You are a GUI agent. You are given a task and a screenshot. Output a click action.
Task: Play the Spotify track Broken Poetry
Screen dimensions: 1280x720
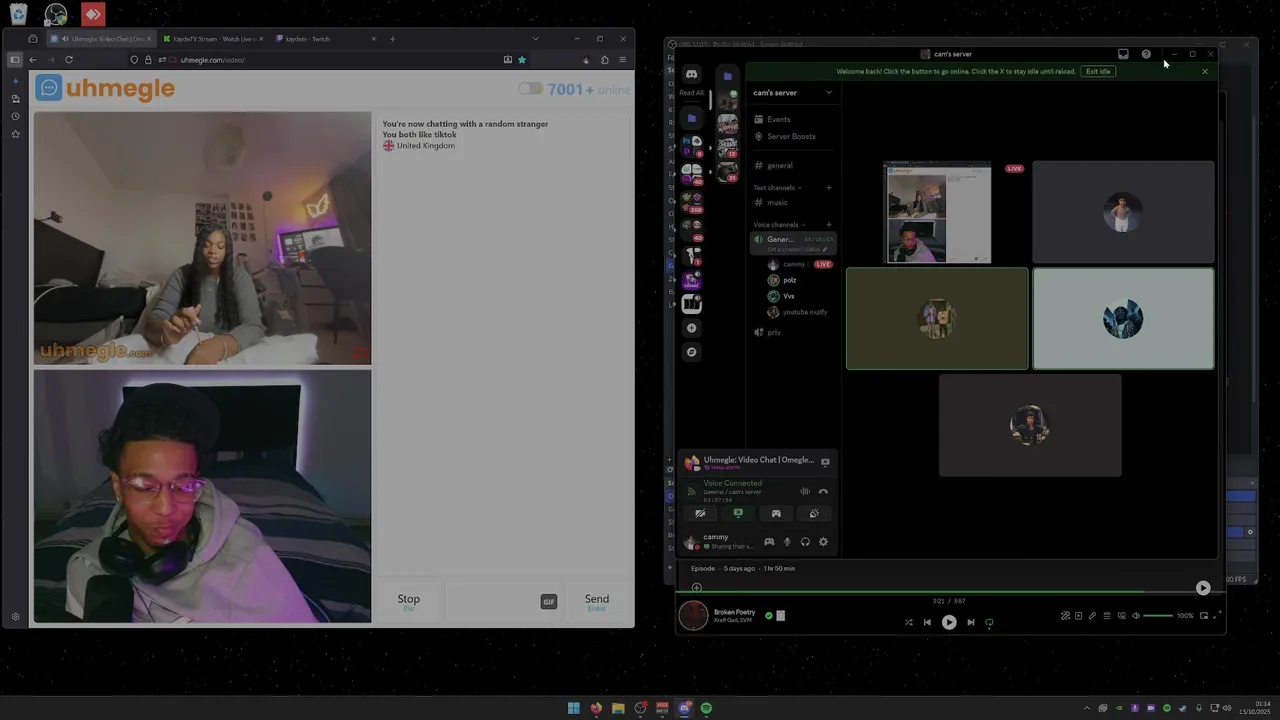click(949, 622)
